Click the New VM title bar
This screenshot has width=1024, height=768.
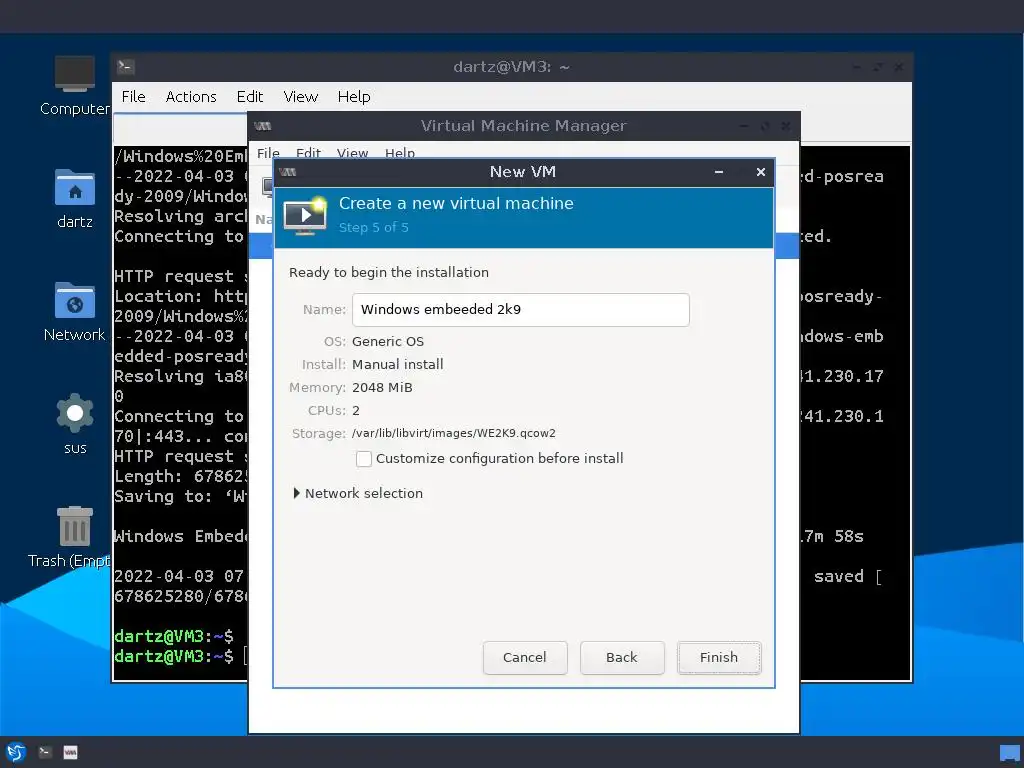(524, 172)
